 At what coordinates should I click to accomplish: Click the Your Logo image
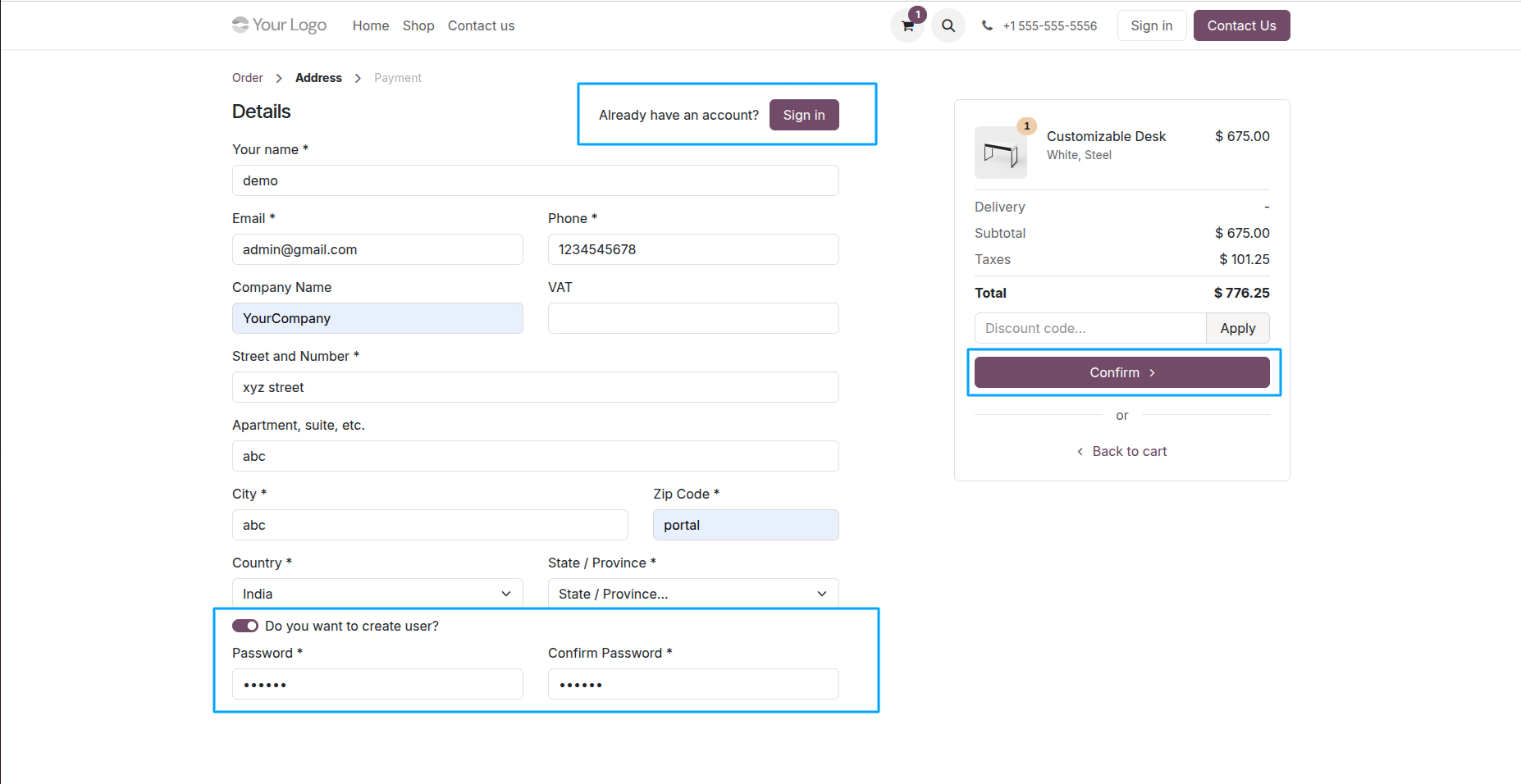tap(279, 25)
